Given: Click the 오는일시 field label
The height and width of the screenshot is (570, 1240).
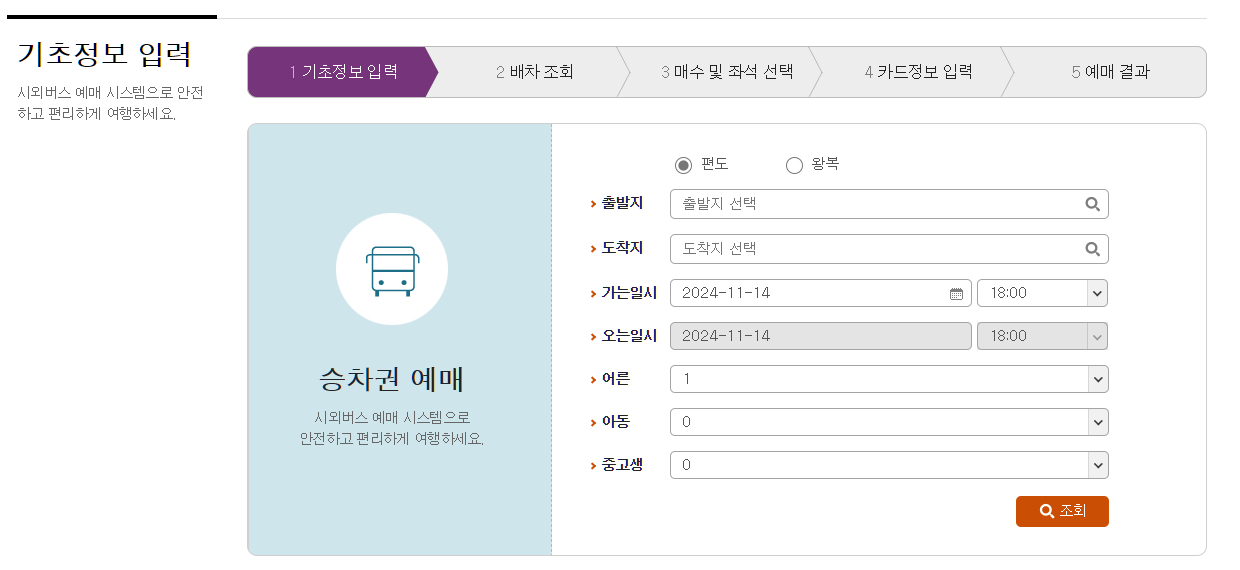Looking at the screenshot, I should 629,336.
